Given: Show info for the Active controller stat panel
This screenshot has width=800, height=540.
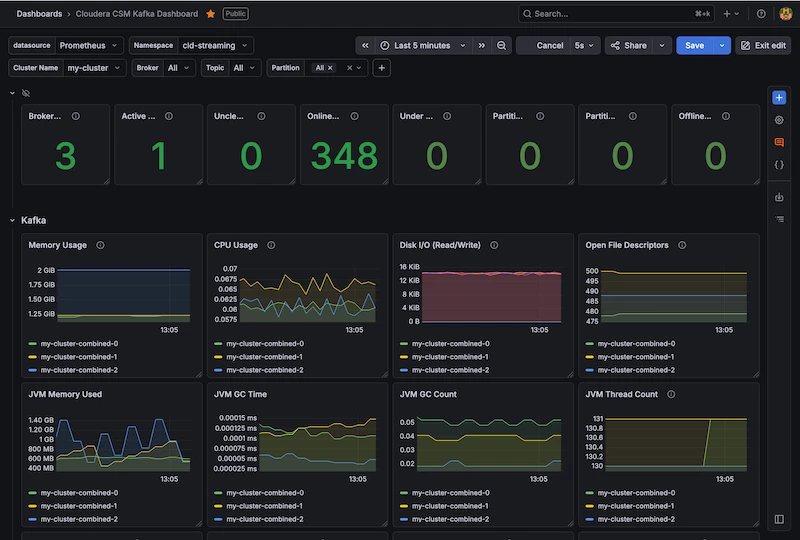Looking at the screenshot, I should point(168,116).
